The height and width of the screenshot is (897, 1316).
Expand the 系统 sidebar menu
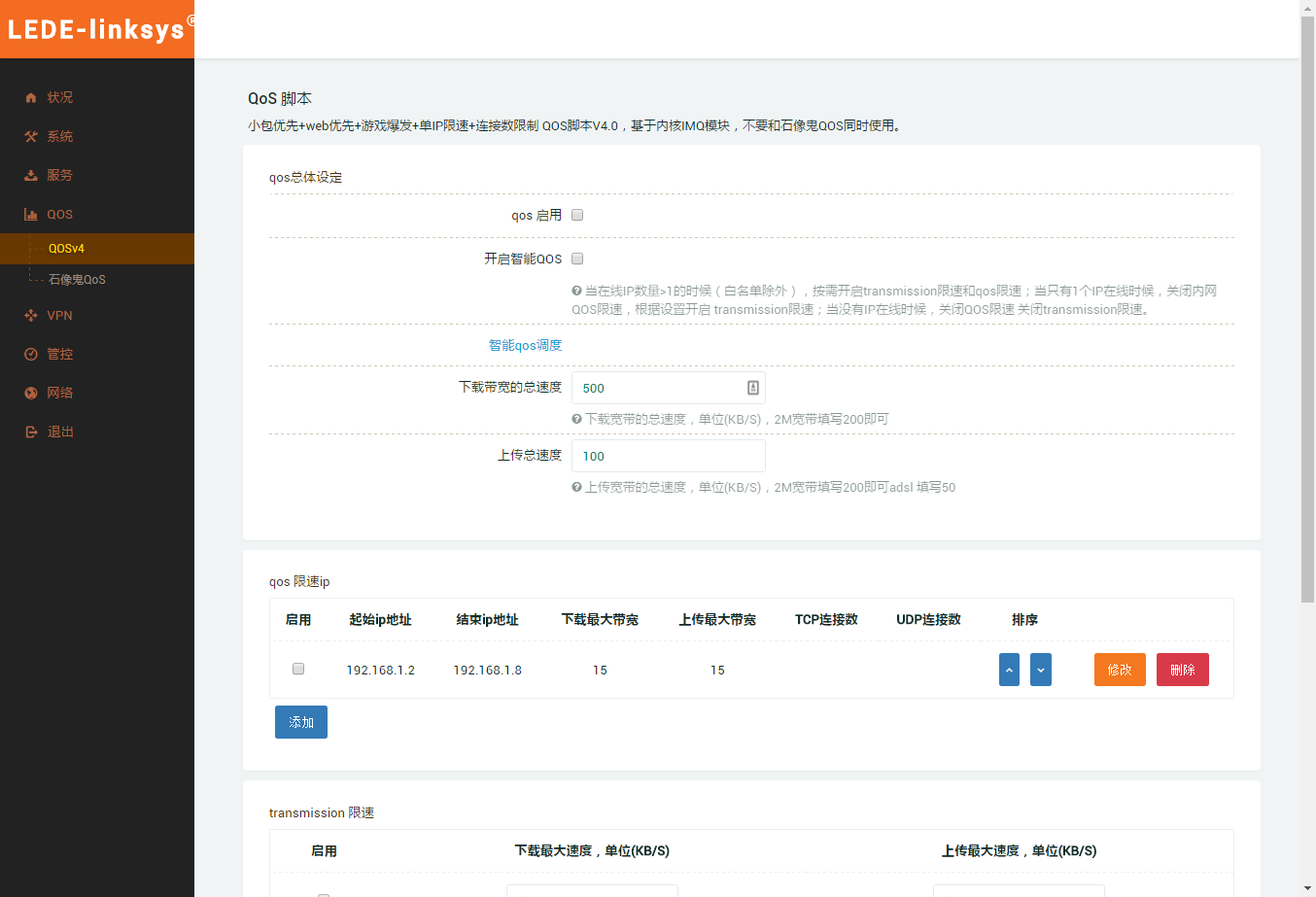60,136
